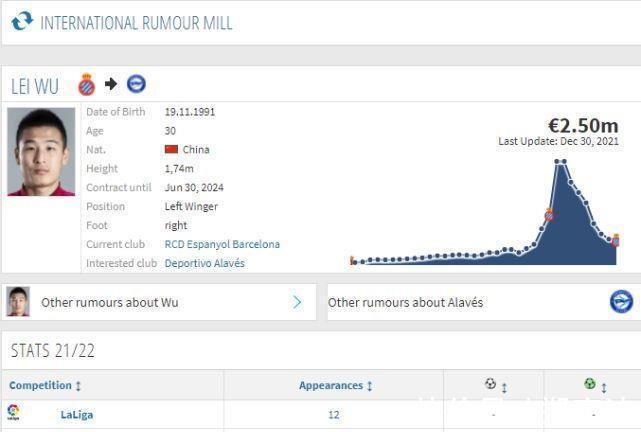Click the Alavés crest in rumours box
The image size is (641, 432).
[x=621, y=302]
